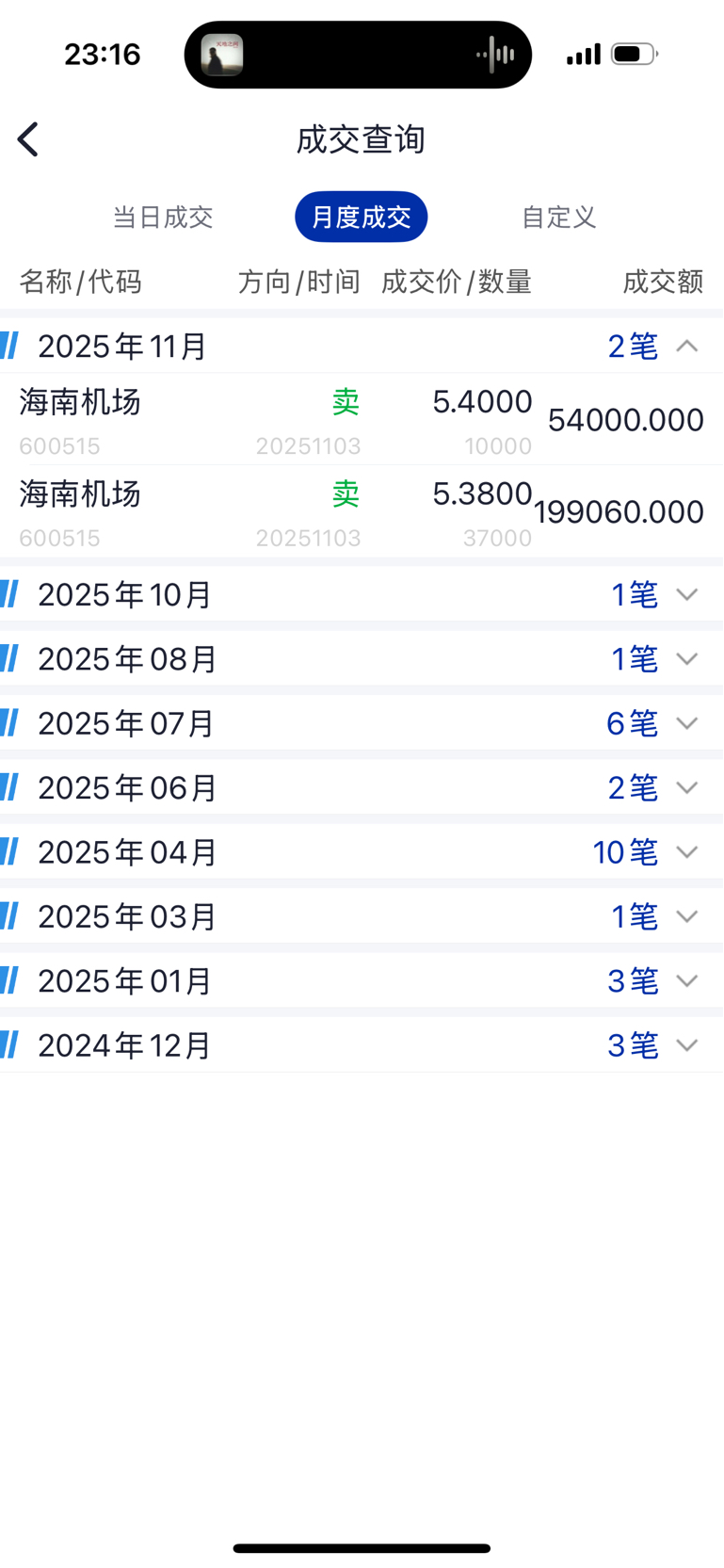Screen dimensions: 724x1568
Task: Expand the 2025年06月 trades chevron
Action: click(x=687, y=787)
